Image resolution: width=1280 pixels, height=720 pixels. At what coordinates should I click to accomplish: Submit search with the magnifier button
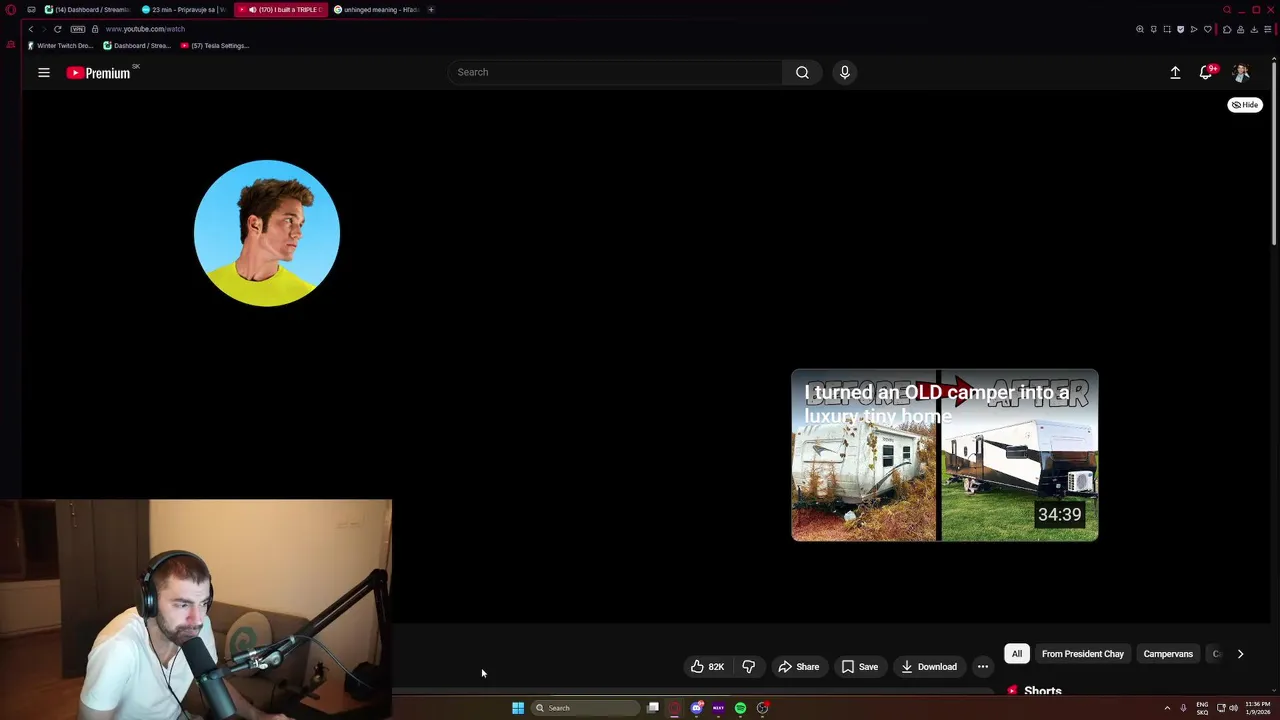[802, 72]
